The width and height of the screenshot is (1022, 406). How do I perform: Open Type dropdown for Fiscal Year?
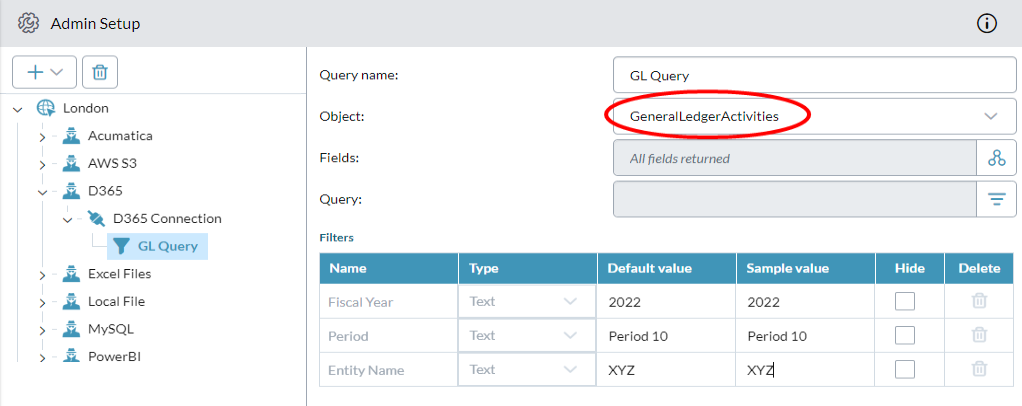pyautogui.click(x=527, y=302)
